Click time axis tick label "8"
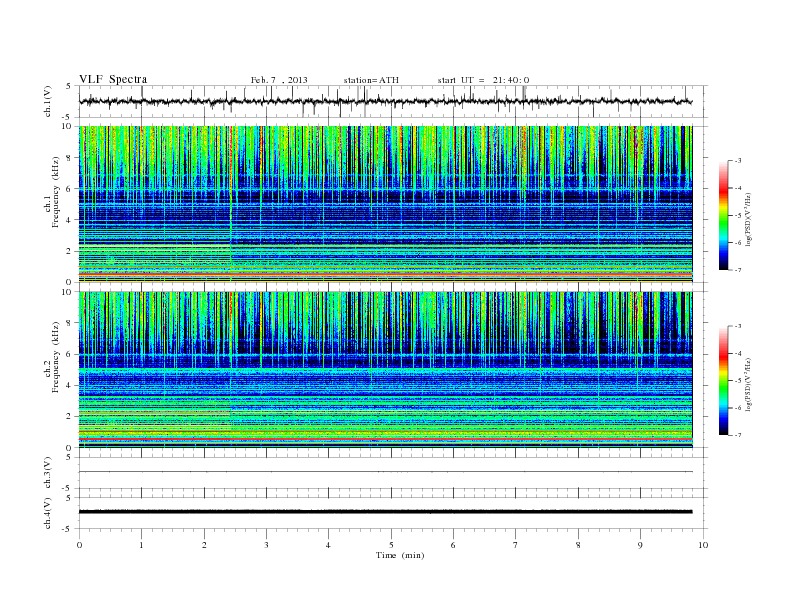The image size is (792, 612). tap(578, 545)
